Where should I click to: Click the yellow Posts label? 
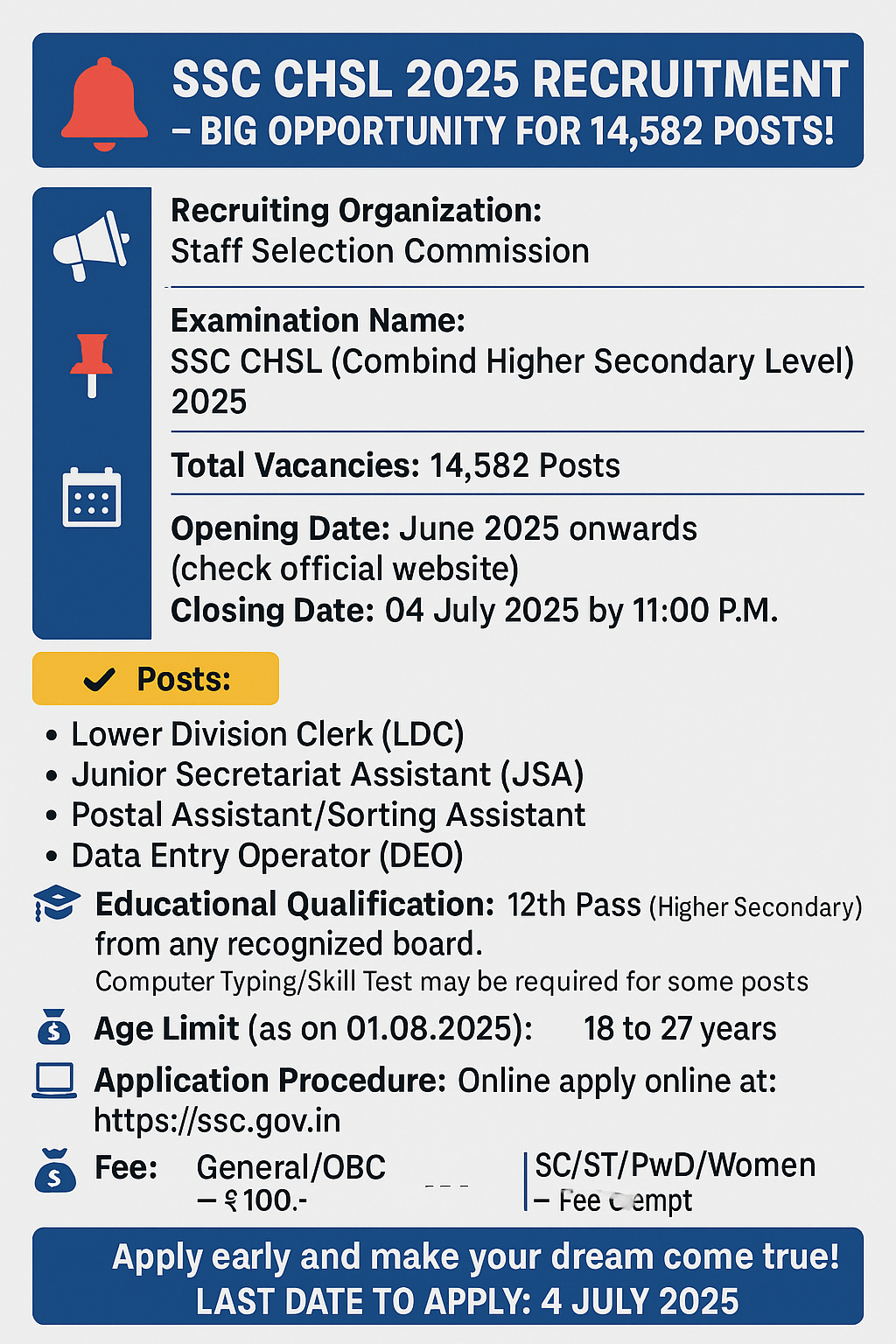156,678
